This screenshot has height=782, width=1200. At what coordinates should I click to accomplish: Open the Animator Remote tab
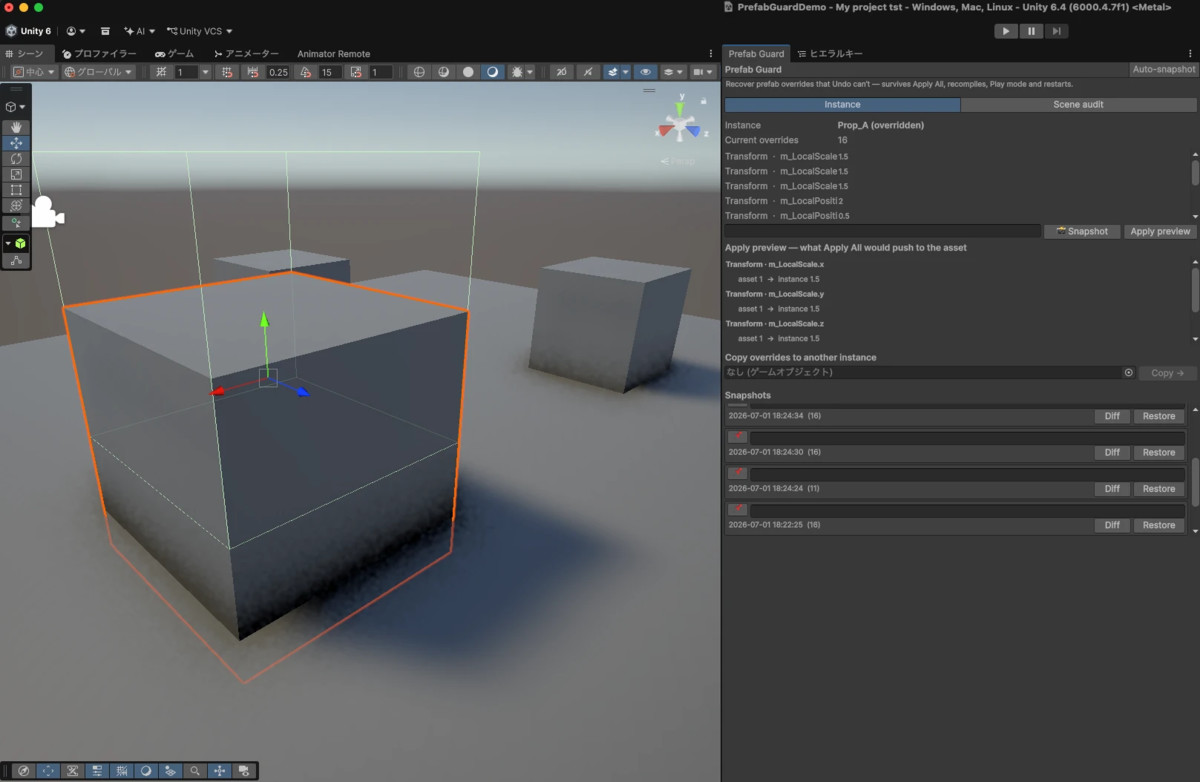coord(333,53)
